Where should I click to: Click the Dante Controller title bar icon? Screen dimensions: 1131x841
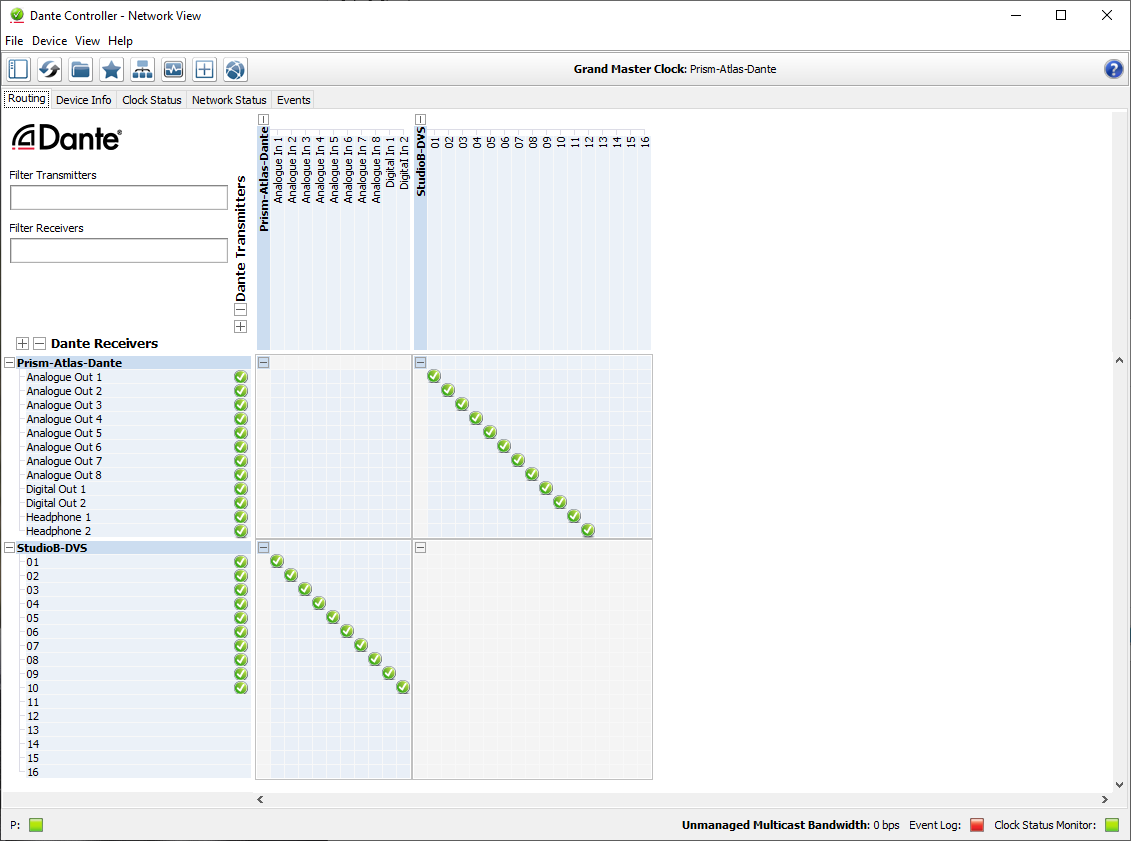click(17, 15)
